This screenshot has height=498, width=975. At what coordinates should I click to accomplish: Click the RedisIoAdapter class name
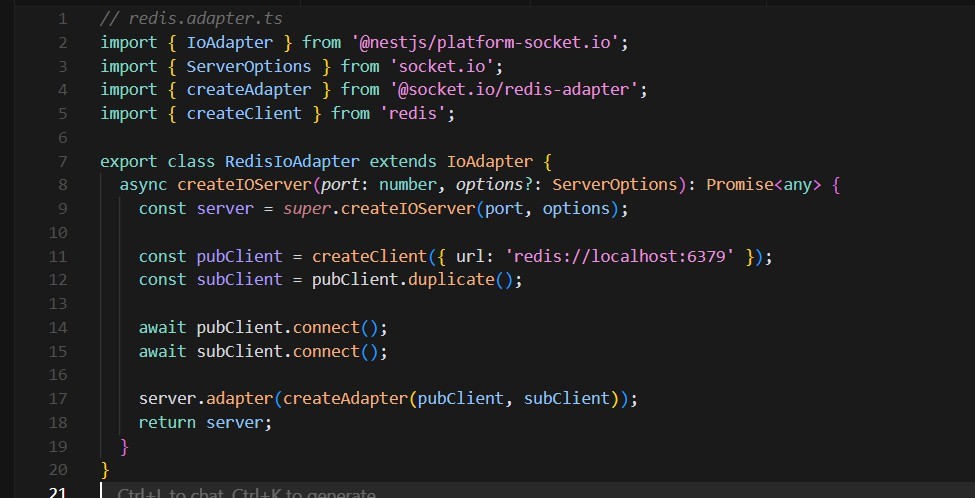pos(292,162)
